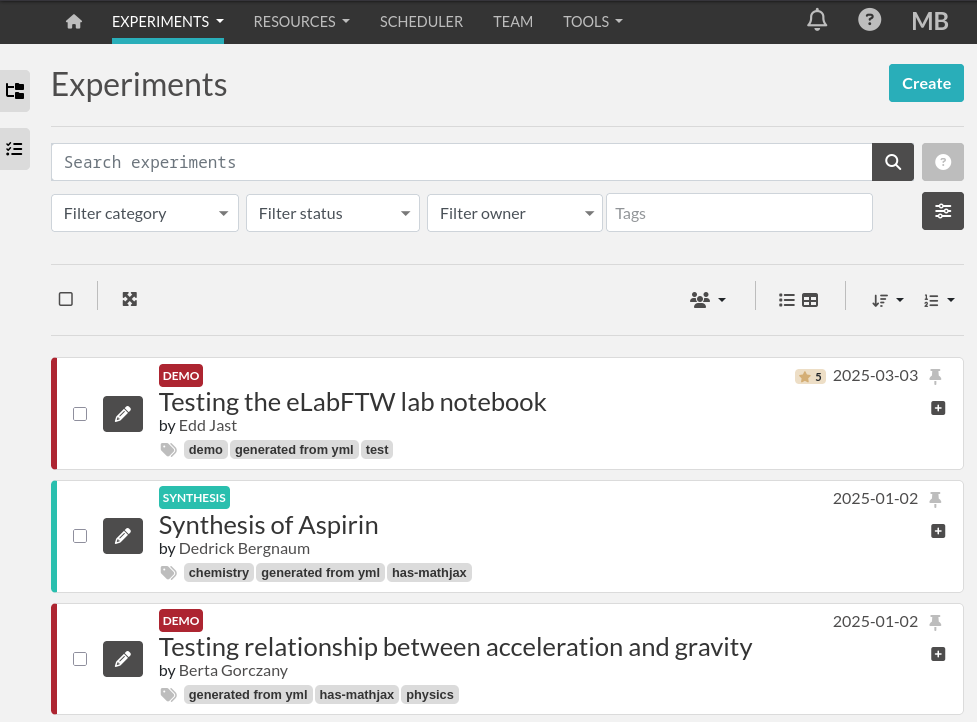Open the notifications bell
The image size is (977, 722).
pyautogui.click(x=817, y=20)
